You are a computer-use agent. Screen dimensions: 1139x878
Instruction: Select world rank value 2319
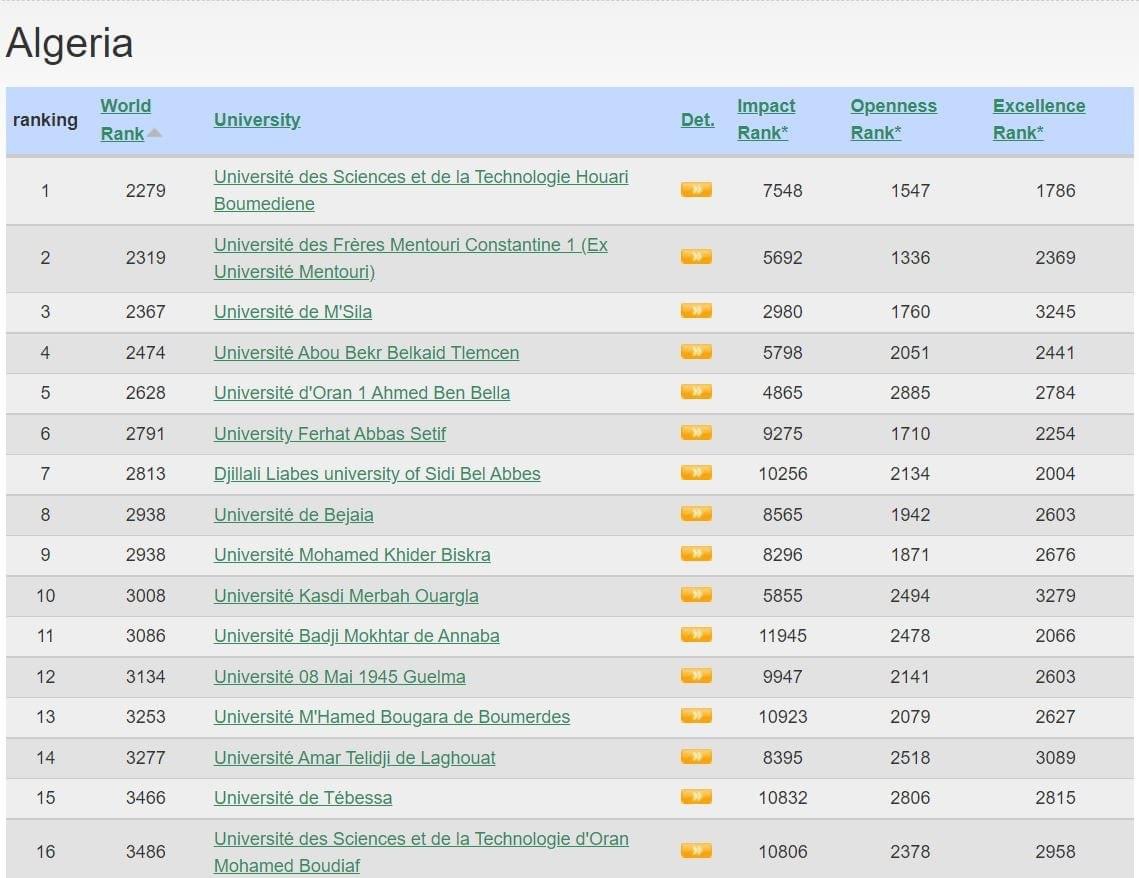point(145,257)
